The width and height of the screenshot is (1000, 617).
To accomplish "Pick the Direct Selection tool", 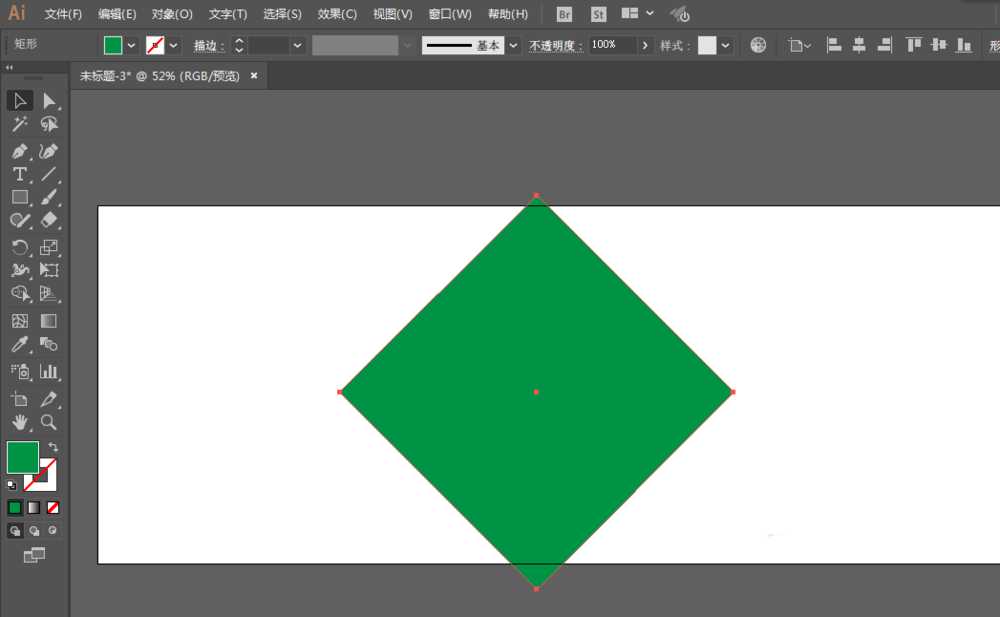I will coord(48,101).
